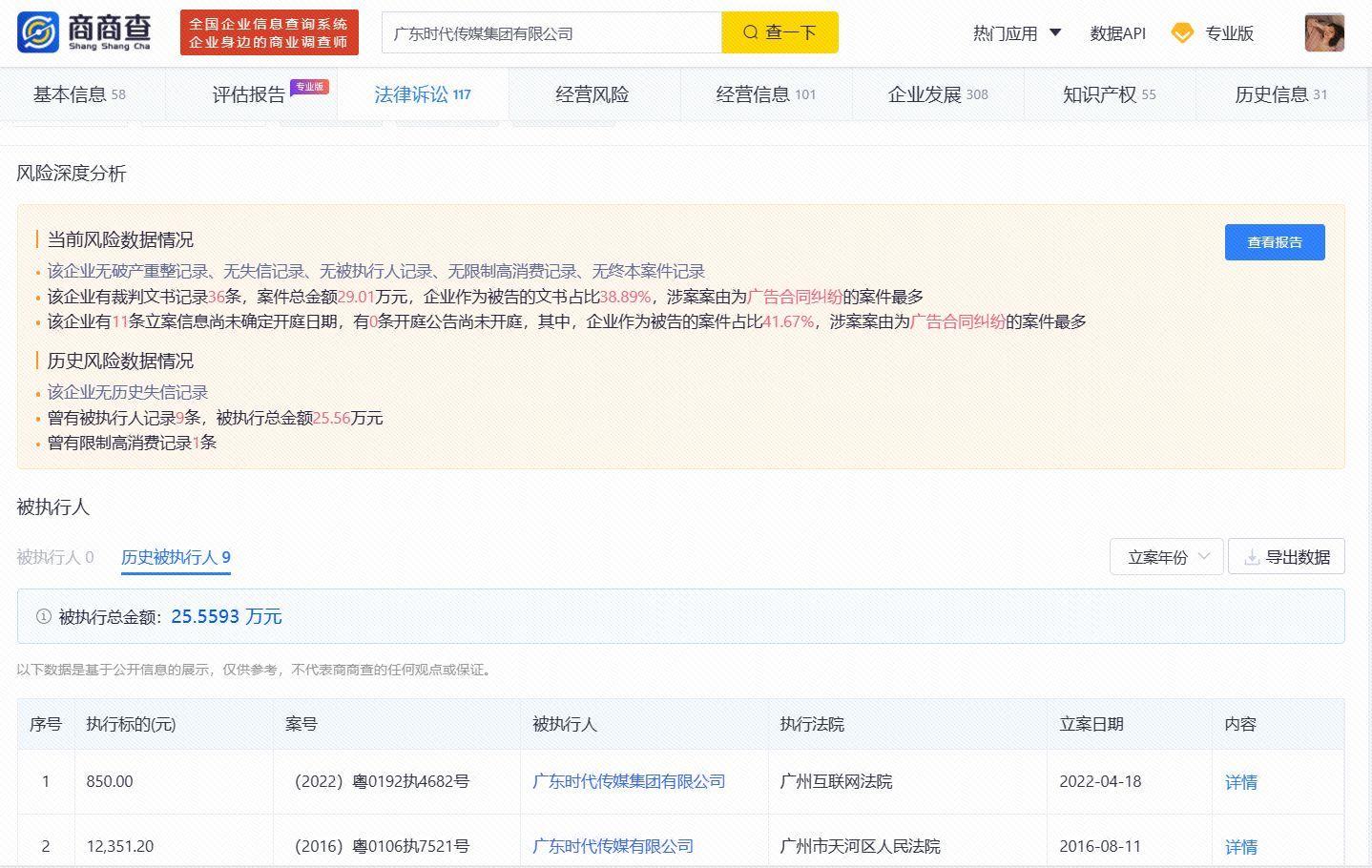The width and height of the screenshot is (1372, 868).
Task: Select the 历史被执行人 9 sub-tab
Action: click(176, 557)
